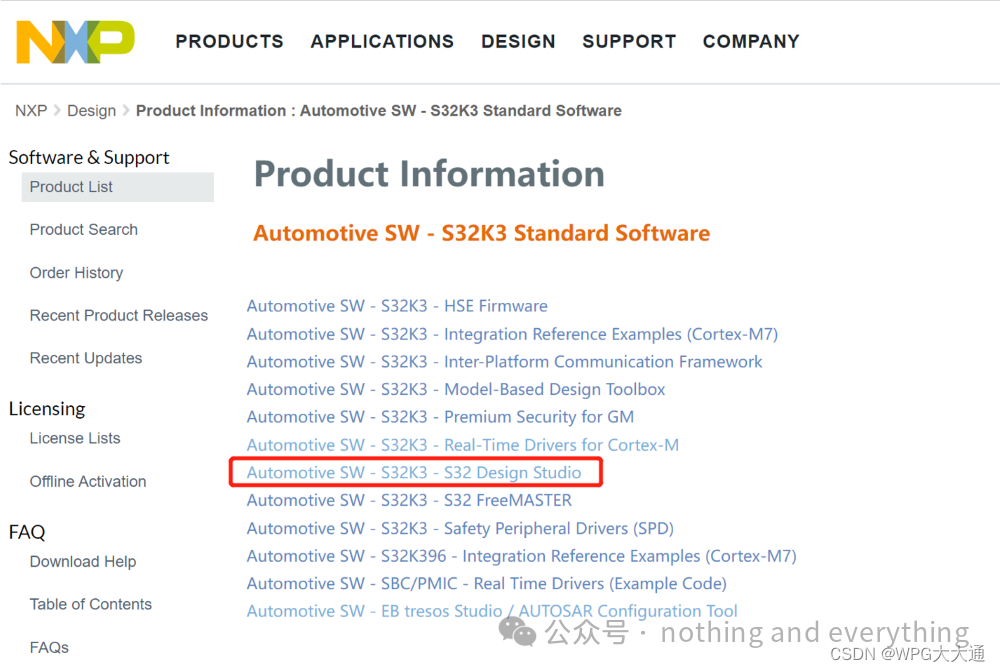Go to NXP breadcrumb link
1000x672 pixels.
(x=31, y=111)
